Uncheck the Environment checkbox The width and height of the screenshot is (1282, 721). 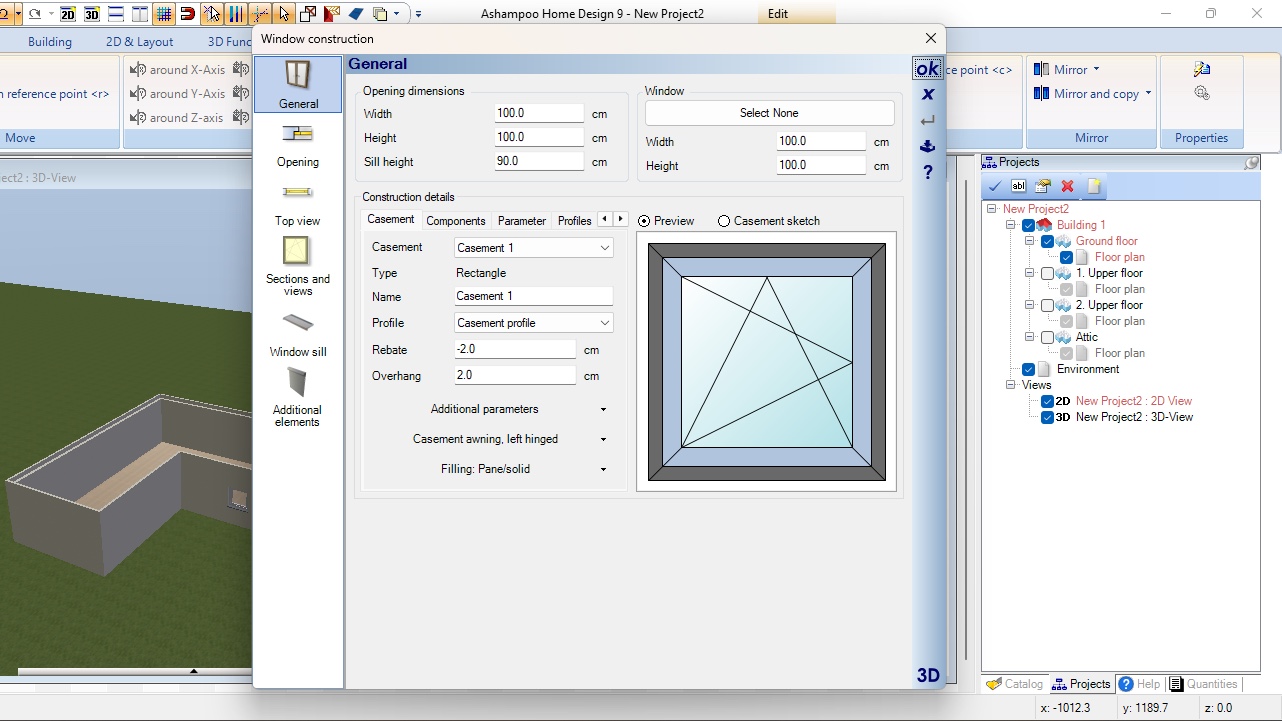point(1029,369)
